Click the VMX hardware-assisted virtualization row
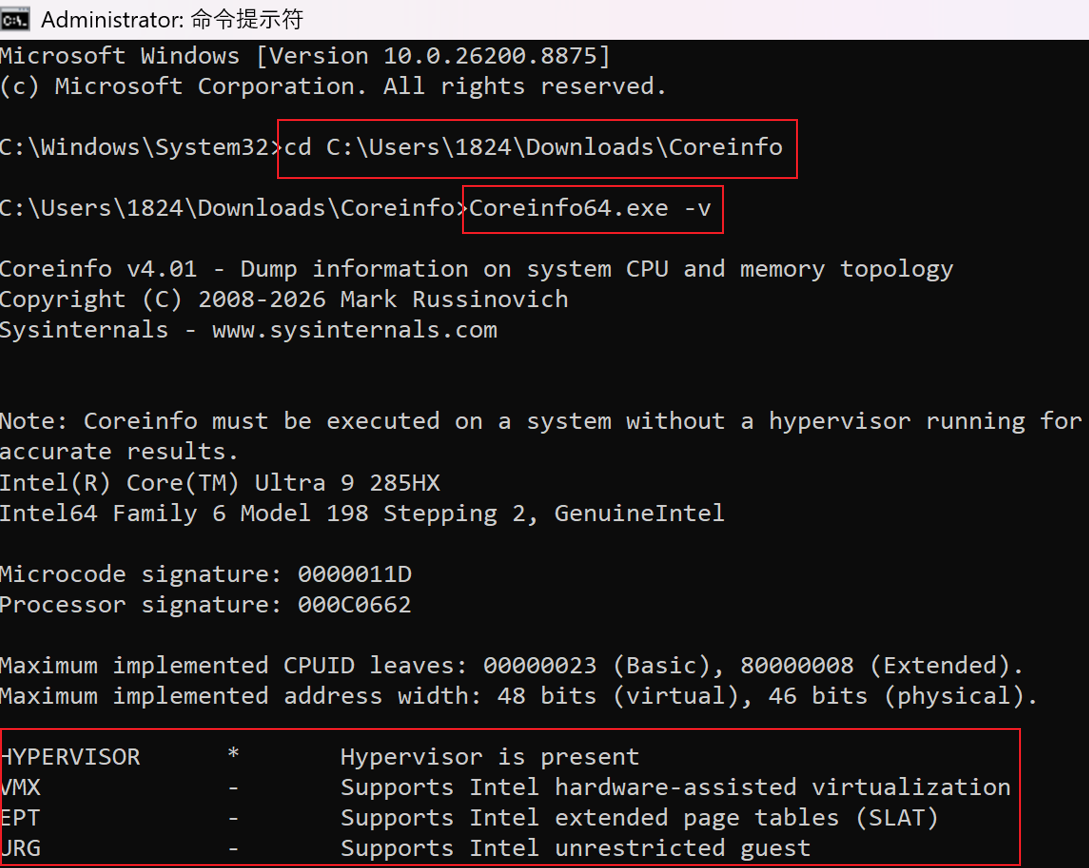Screen dimensions: 1089x868 click(505, 787)
